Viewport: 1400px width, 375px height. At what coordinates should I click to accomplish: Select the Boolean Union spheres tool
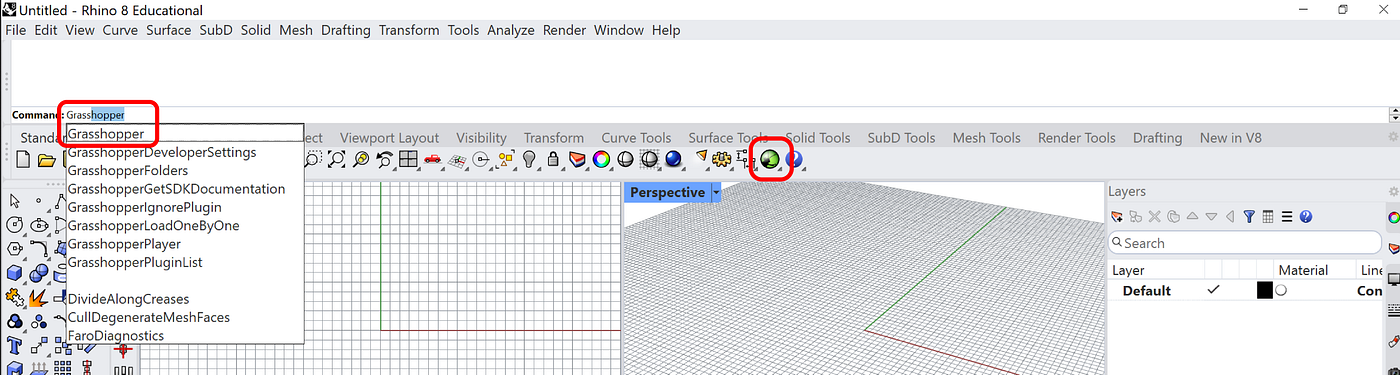[38, 274]
